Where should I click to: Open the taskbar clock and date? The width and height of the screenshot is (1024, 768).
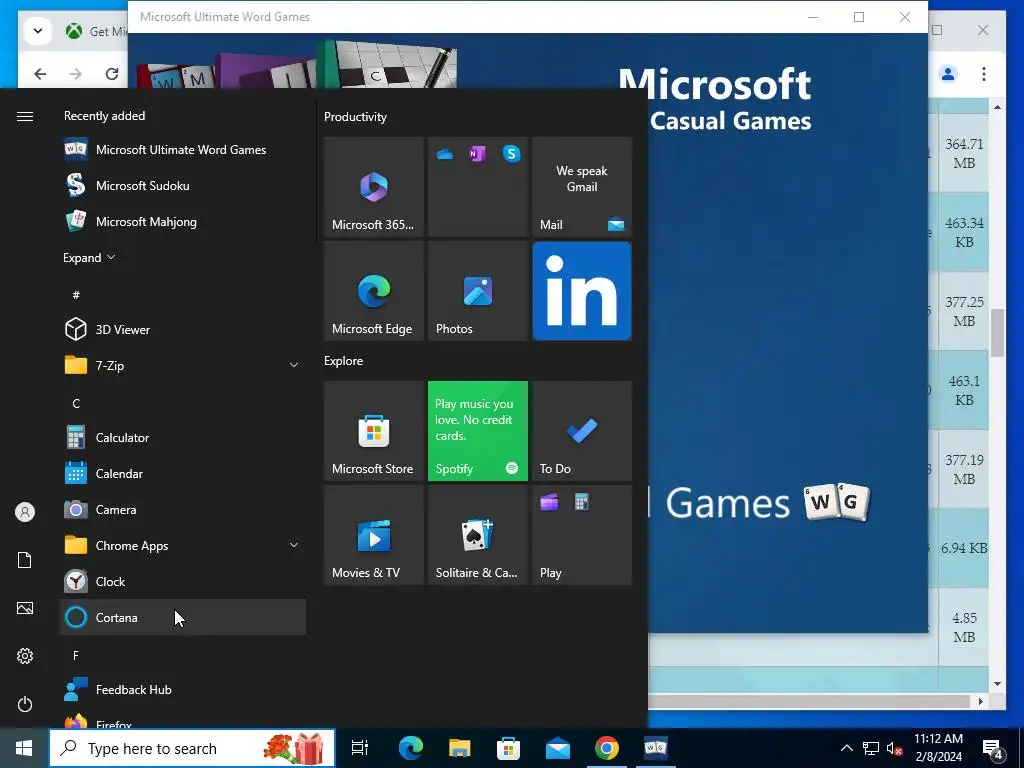pos(938,748)
